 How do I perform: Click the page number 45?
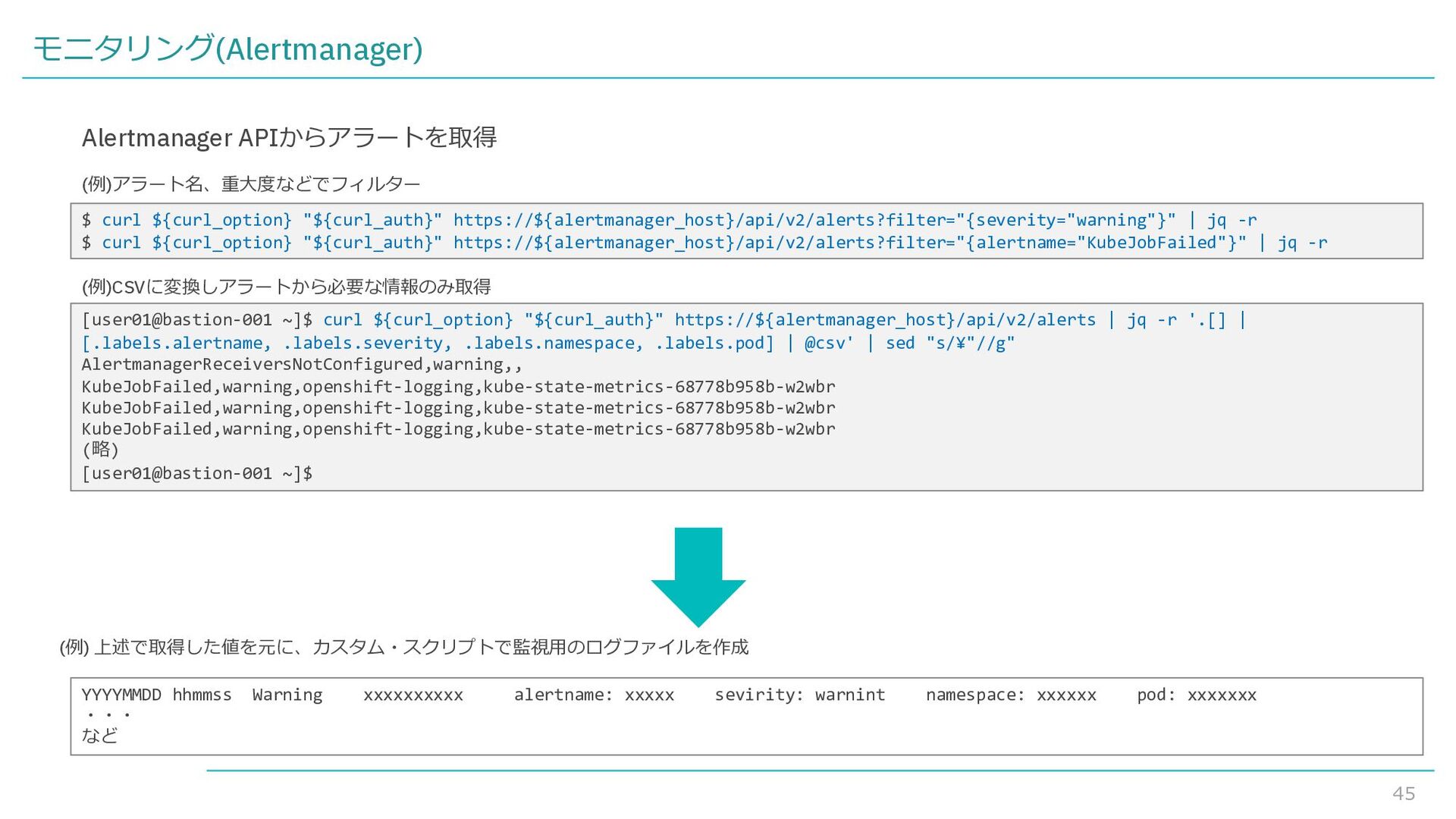(x=1404, y=793)
